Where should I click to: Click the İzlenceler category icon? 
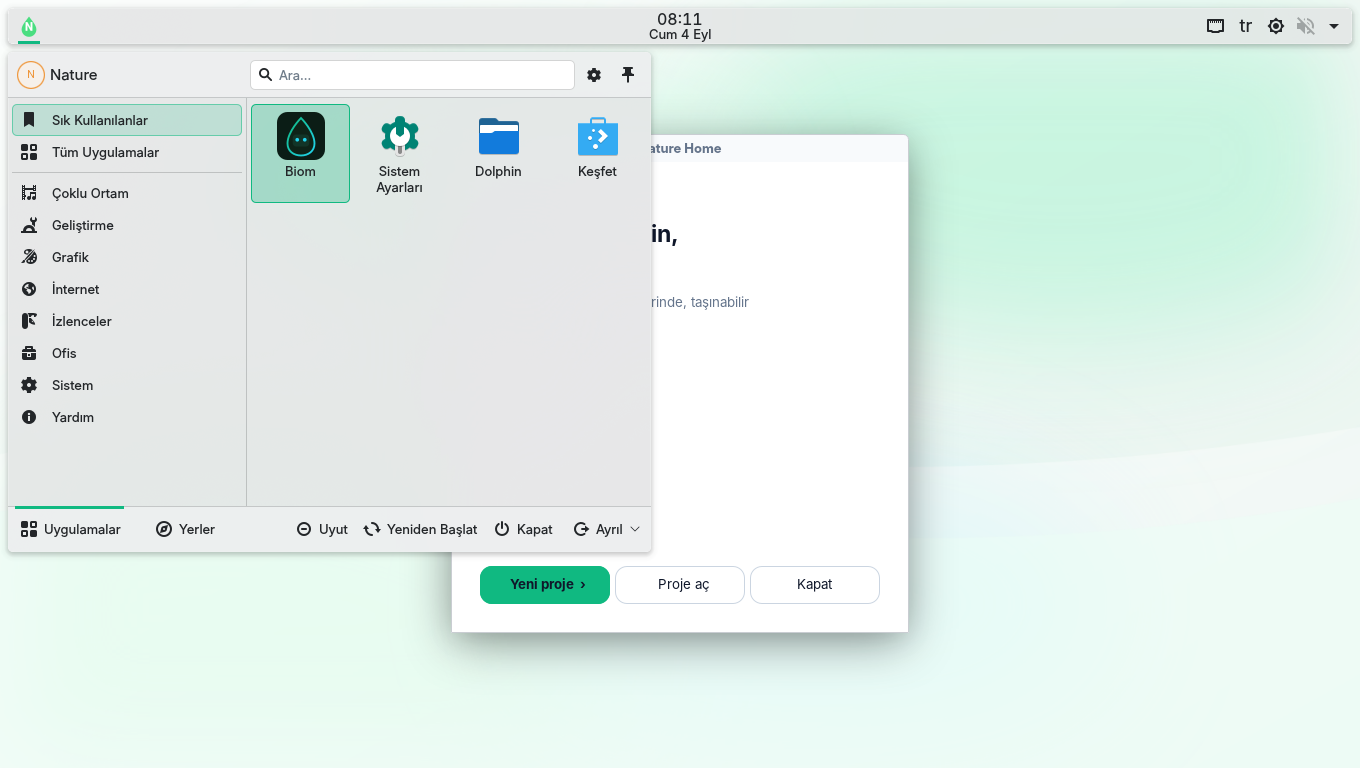29,321
